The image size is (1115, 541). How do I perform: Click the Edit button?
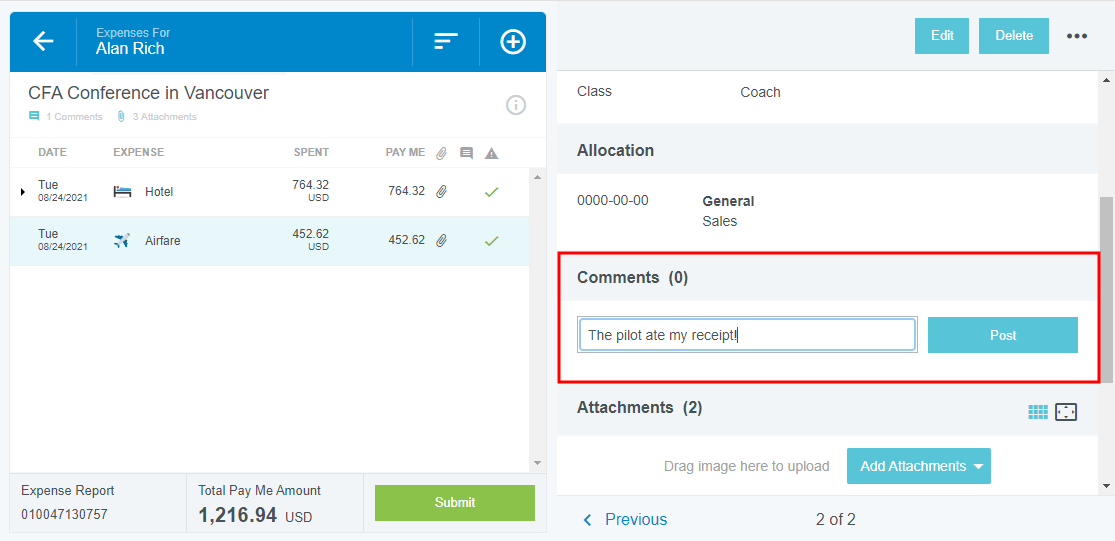942,36
